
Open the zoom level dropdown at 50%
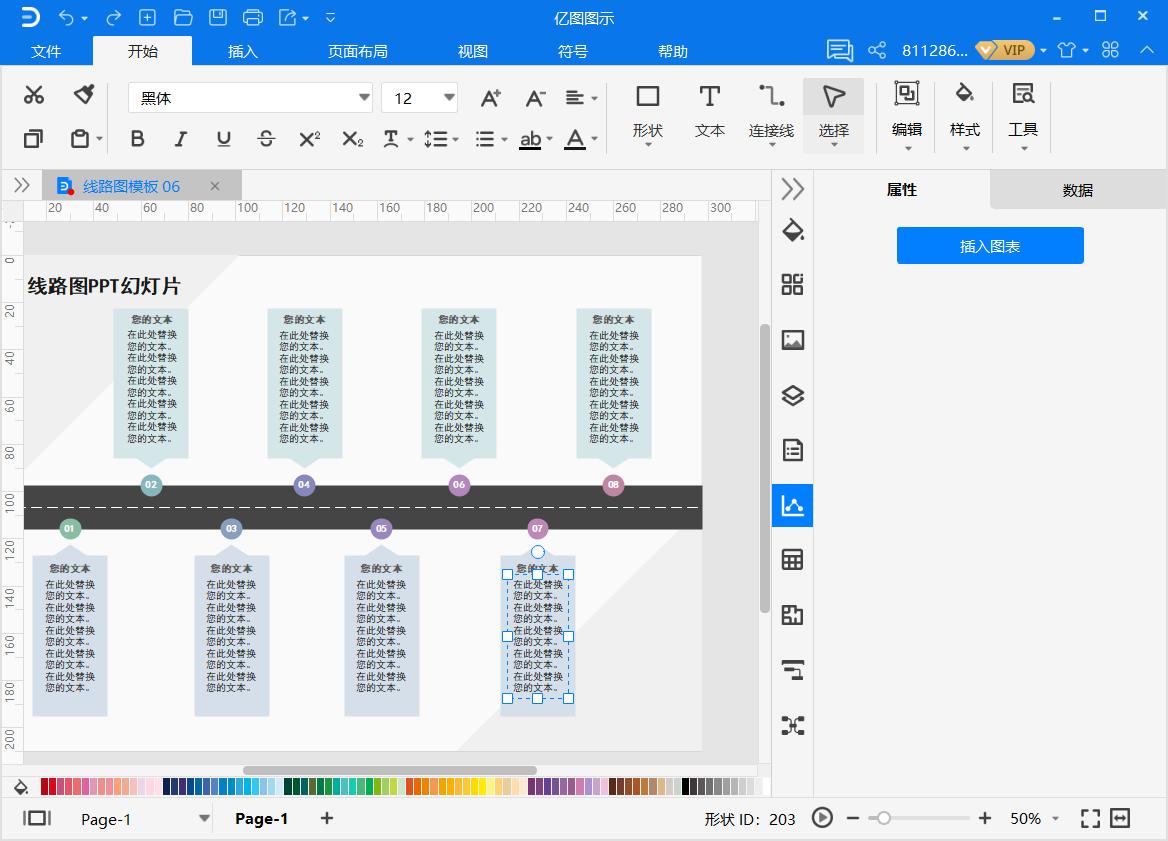pos(1033,818)
